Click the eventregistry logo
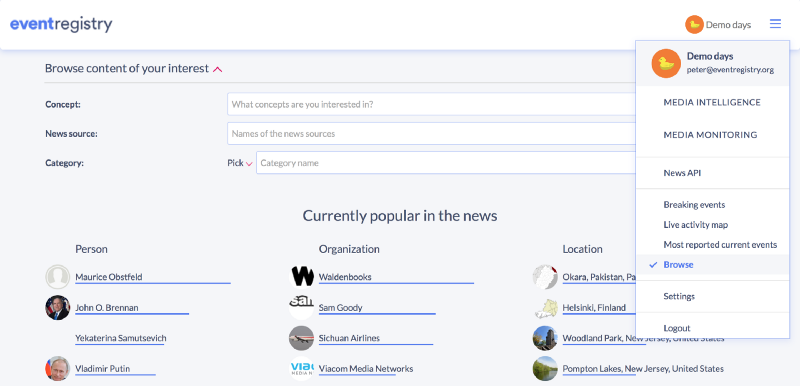 click(x=61, y=24)
